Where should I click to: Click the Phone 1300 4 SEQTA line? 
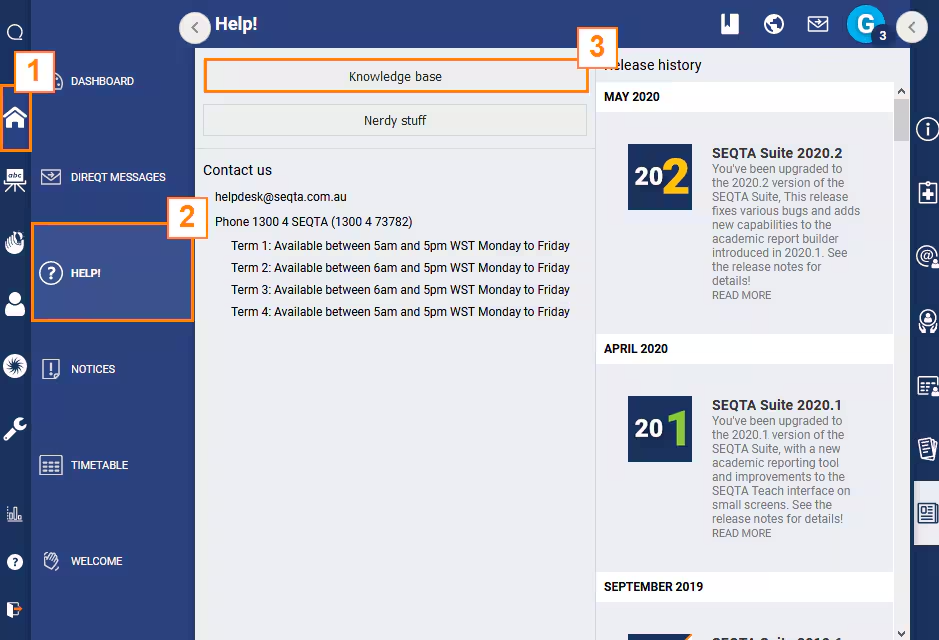pos(314,222)
